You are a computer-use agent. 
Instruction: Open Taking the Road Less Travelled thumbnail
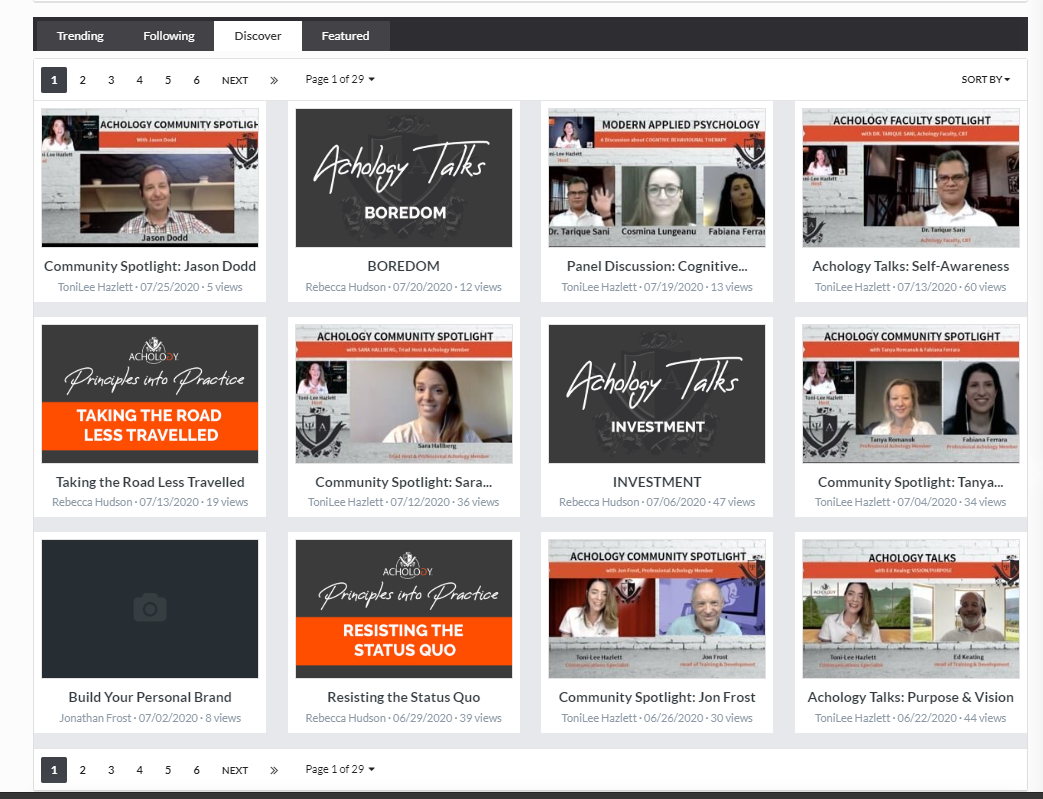point(150,394)
